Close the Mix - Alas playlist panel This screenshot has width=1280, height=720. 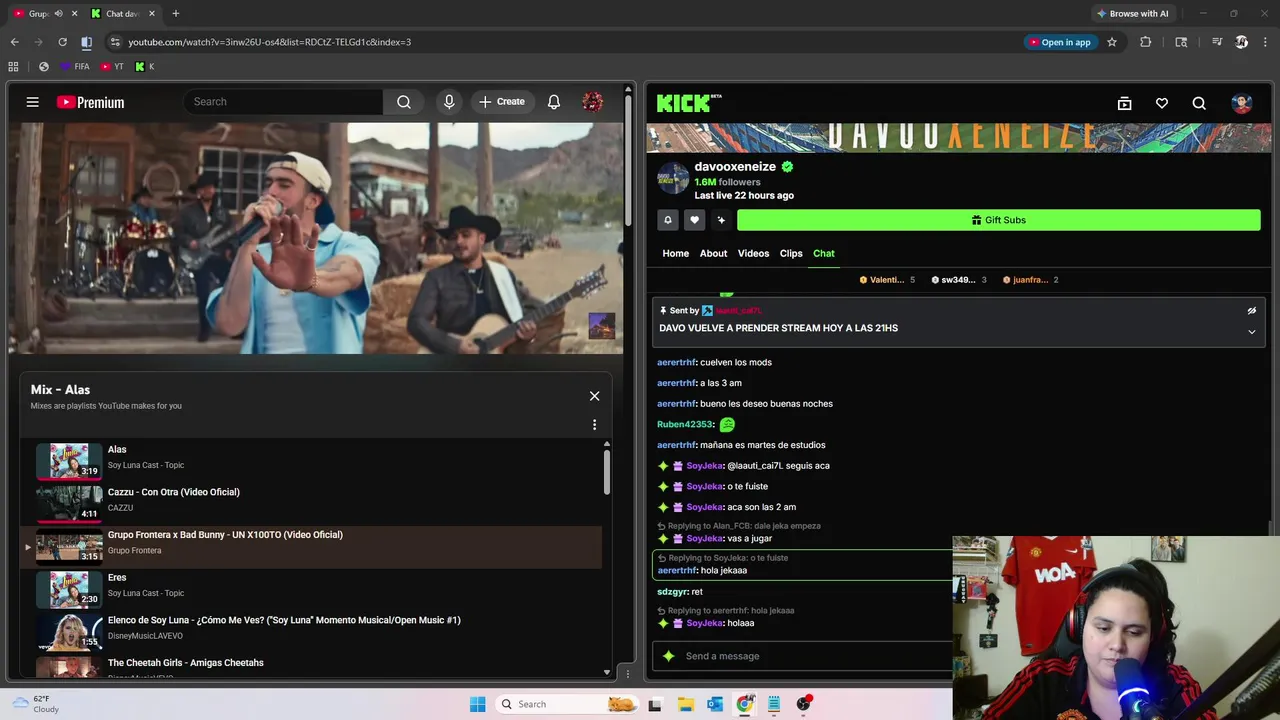(x=594, y=396)
